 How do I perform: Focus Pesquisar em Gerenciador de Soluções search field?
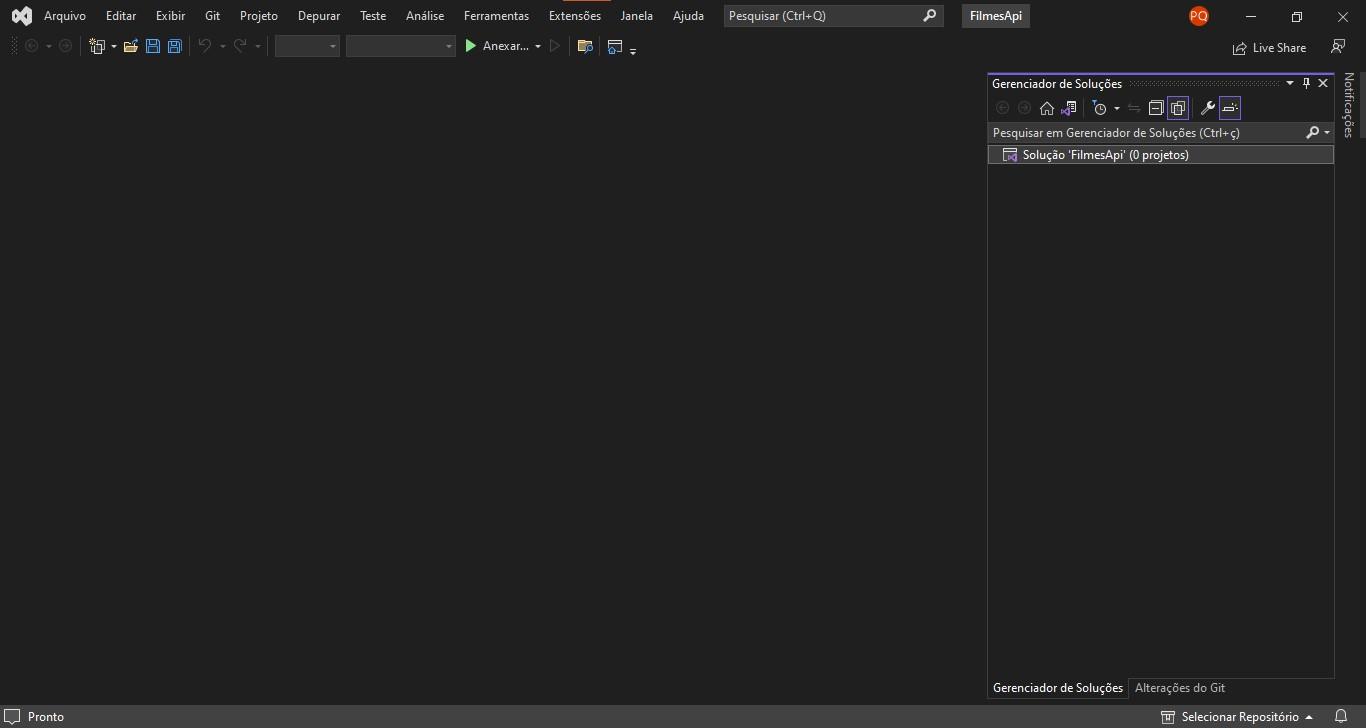1146,132
